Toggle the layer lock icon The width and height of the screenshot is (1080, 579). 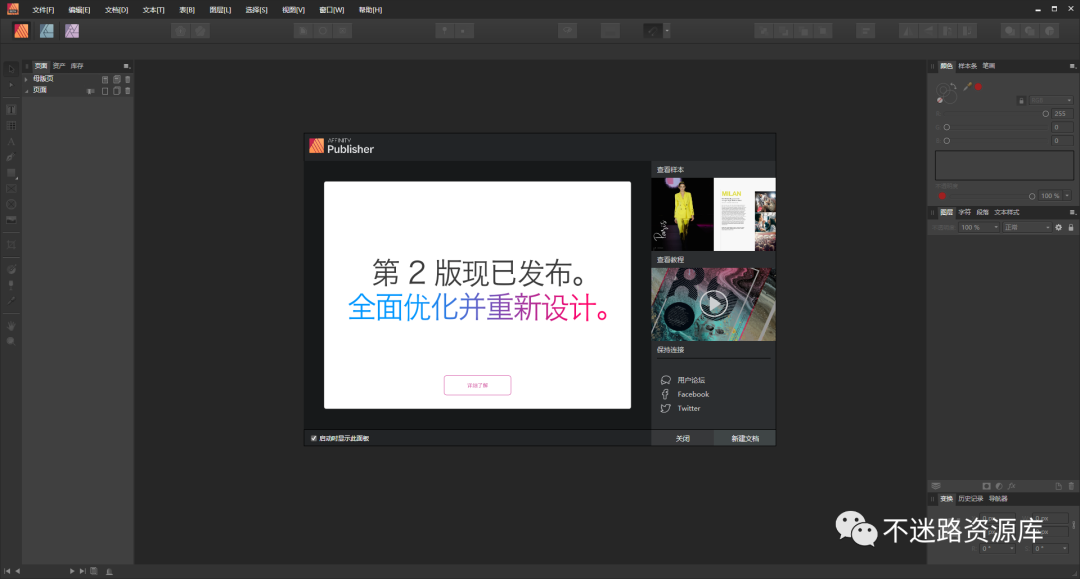(x=1071, y=227)
